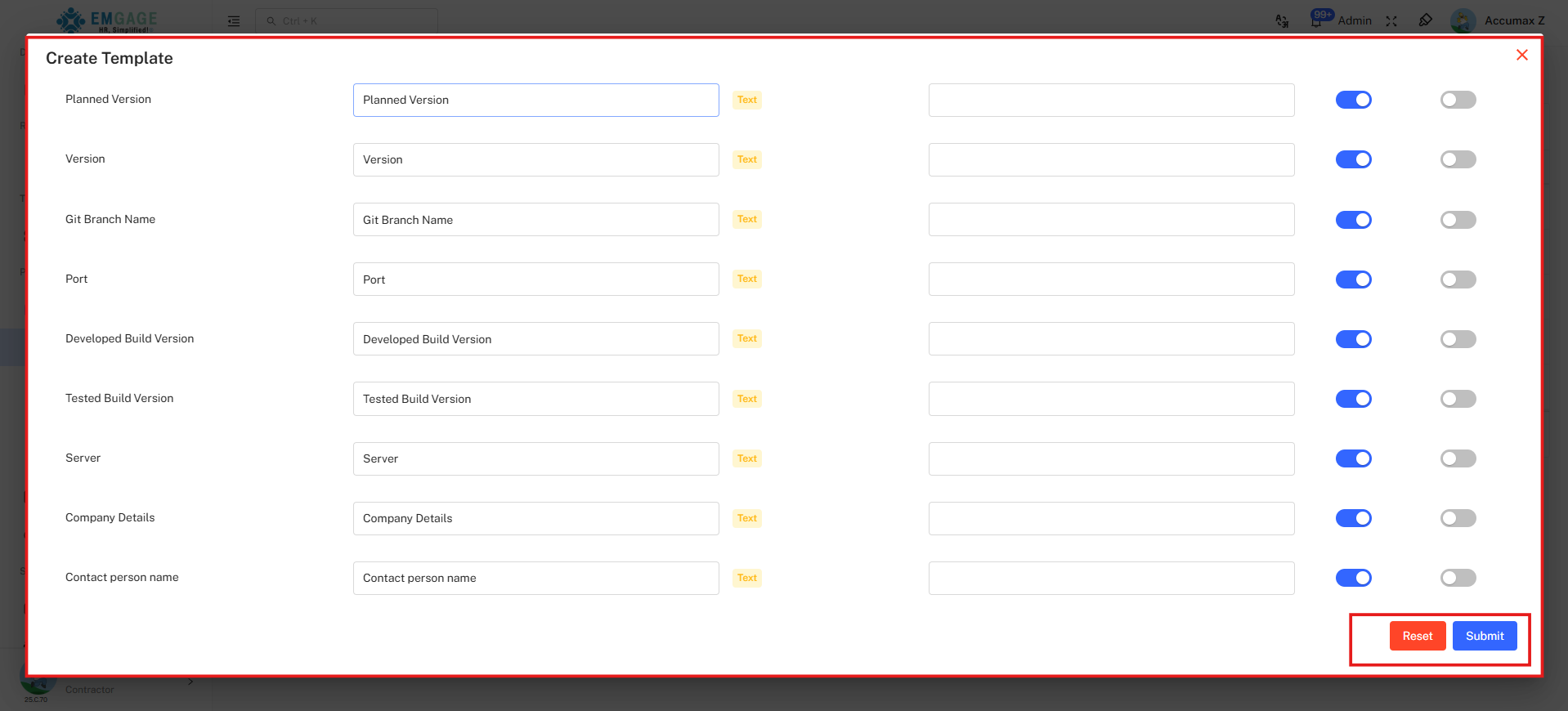Click the Emgage logo
The height and width of the screenshot is (711, 1568).
pyautogui.click(x=107, y=20)
